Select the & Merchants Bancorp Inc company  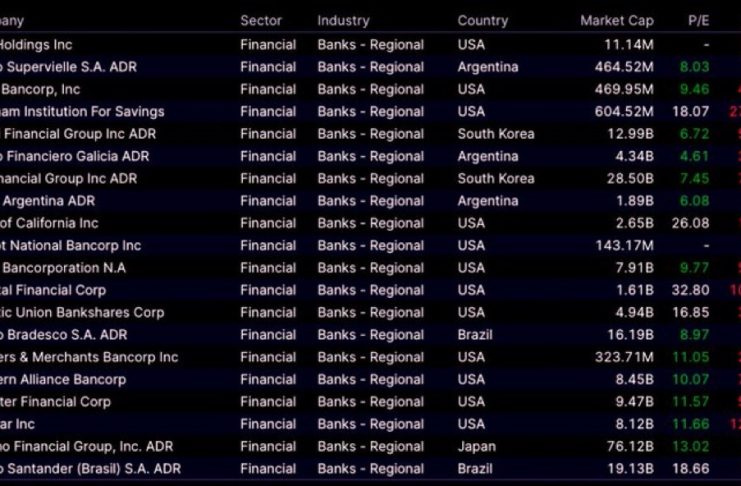click(x=89, y=357)
